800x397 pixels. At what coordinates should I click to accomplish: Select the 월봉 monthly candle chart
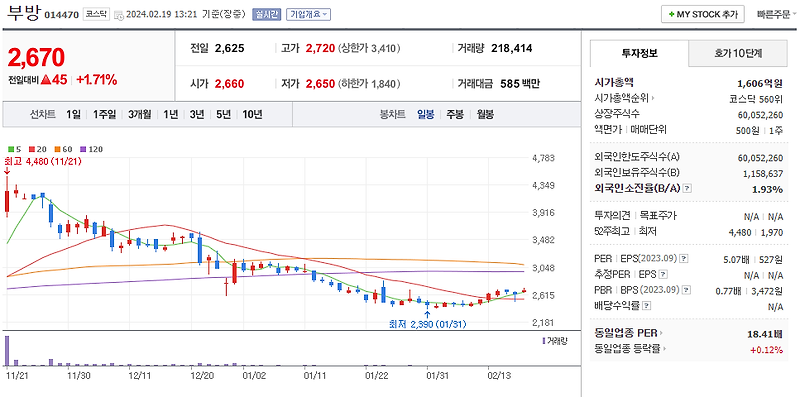[485, 114]
